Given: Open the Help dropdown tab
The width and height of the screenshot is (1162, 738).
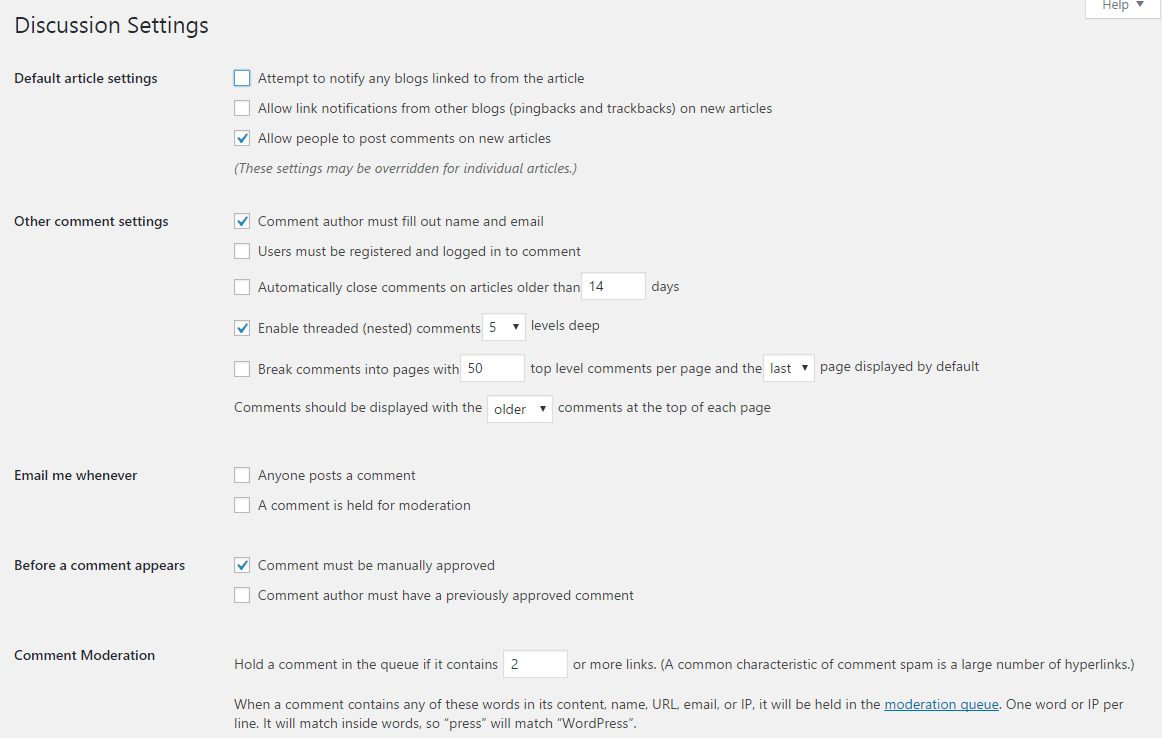Looking at the screenshot, I should coord(1122,6).
